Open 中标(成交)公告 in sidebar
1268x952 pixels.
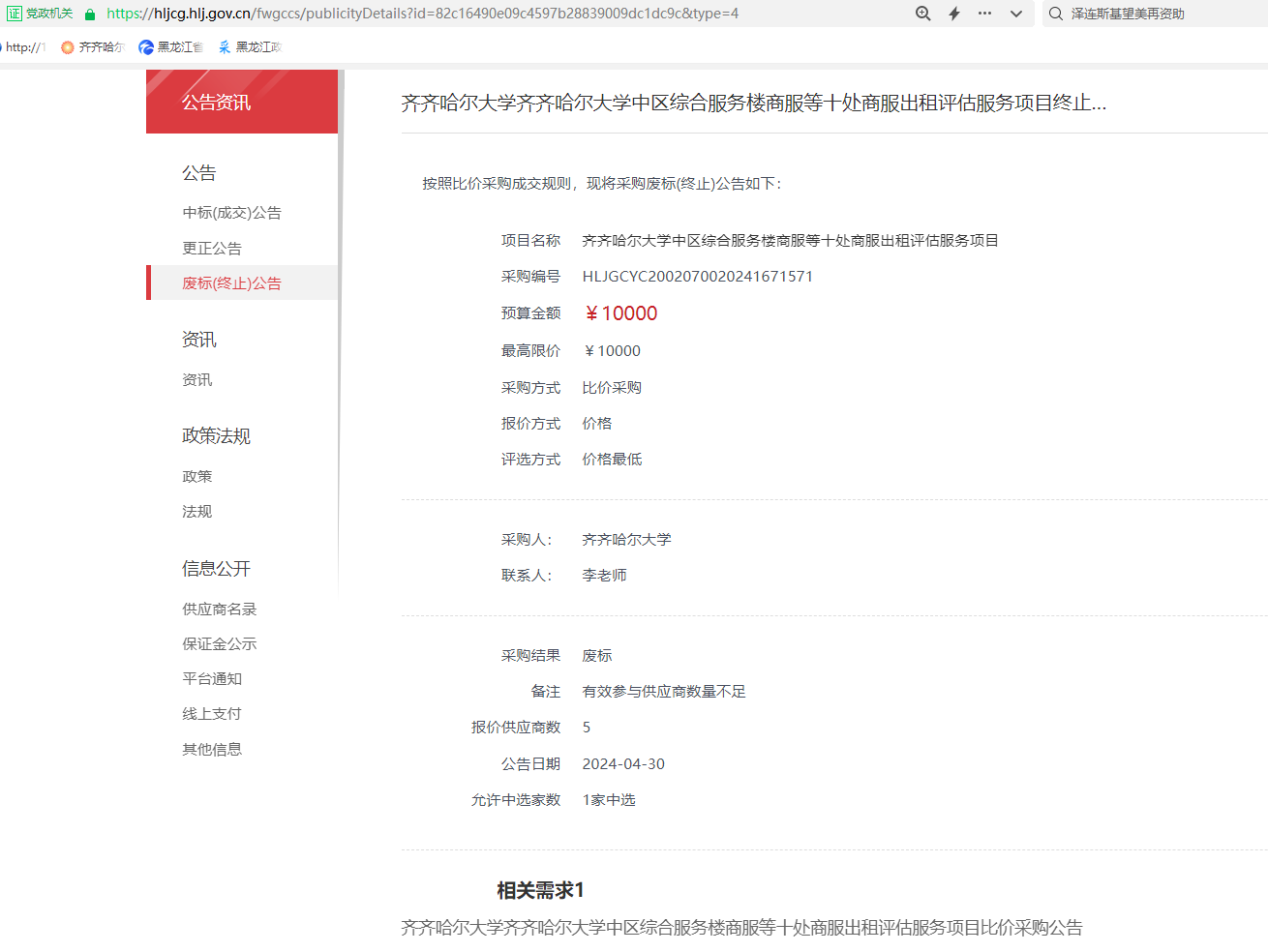click(x=231, y=213)
